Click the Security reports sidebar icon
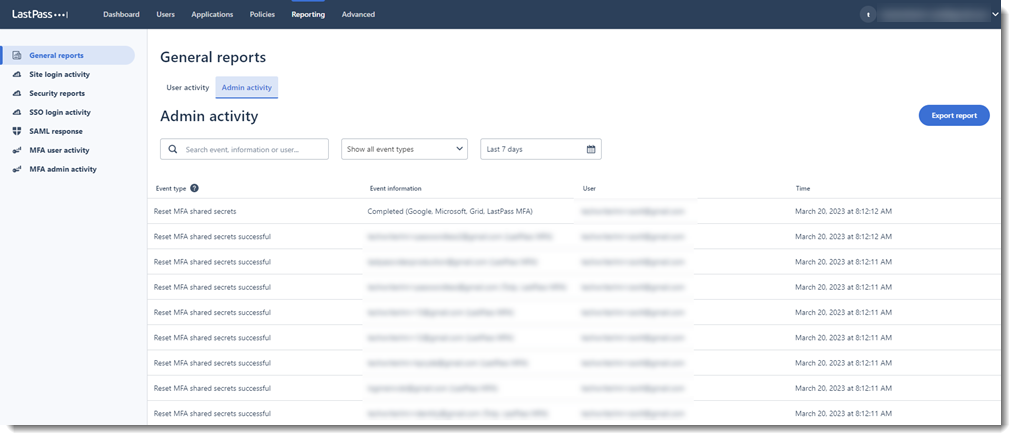This screenshot has height=440, width=1016. point(17,93)
